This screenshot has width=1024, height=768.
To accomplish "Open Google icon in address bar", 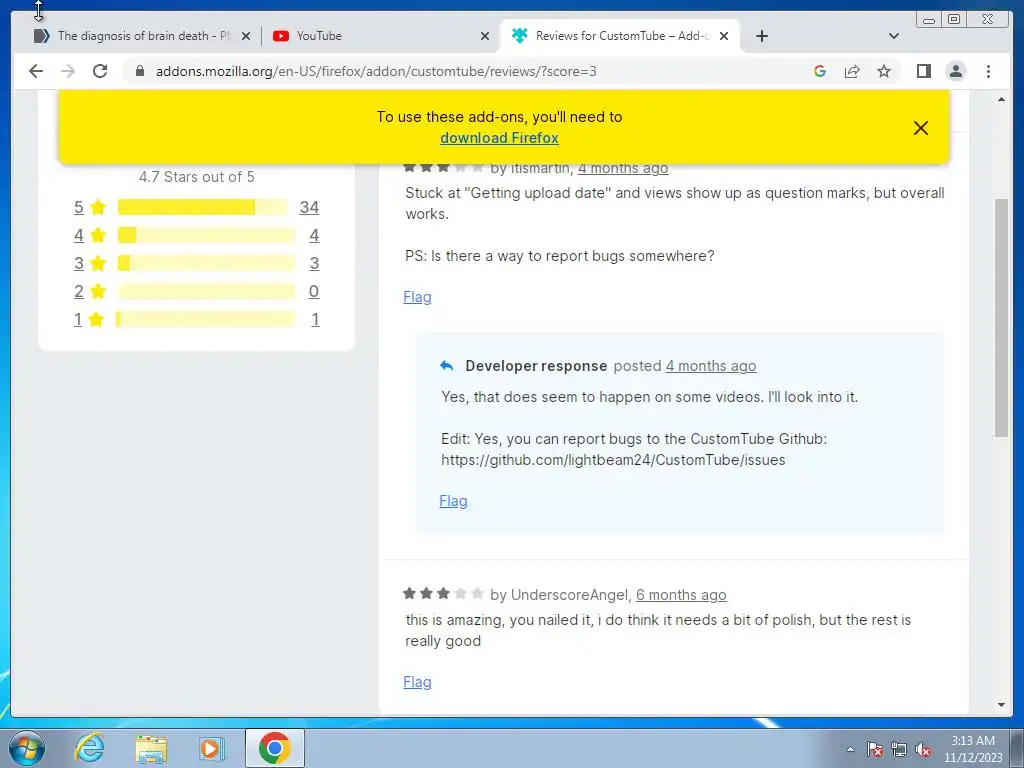I will [x=820, y=71].
